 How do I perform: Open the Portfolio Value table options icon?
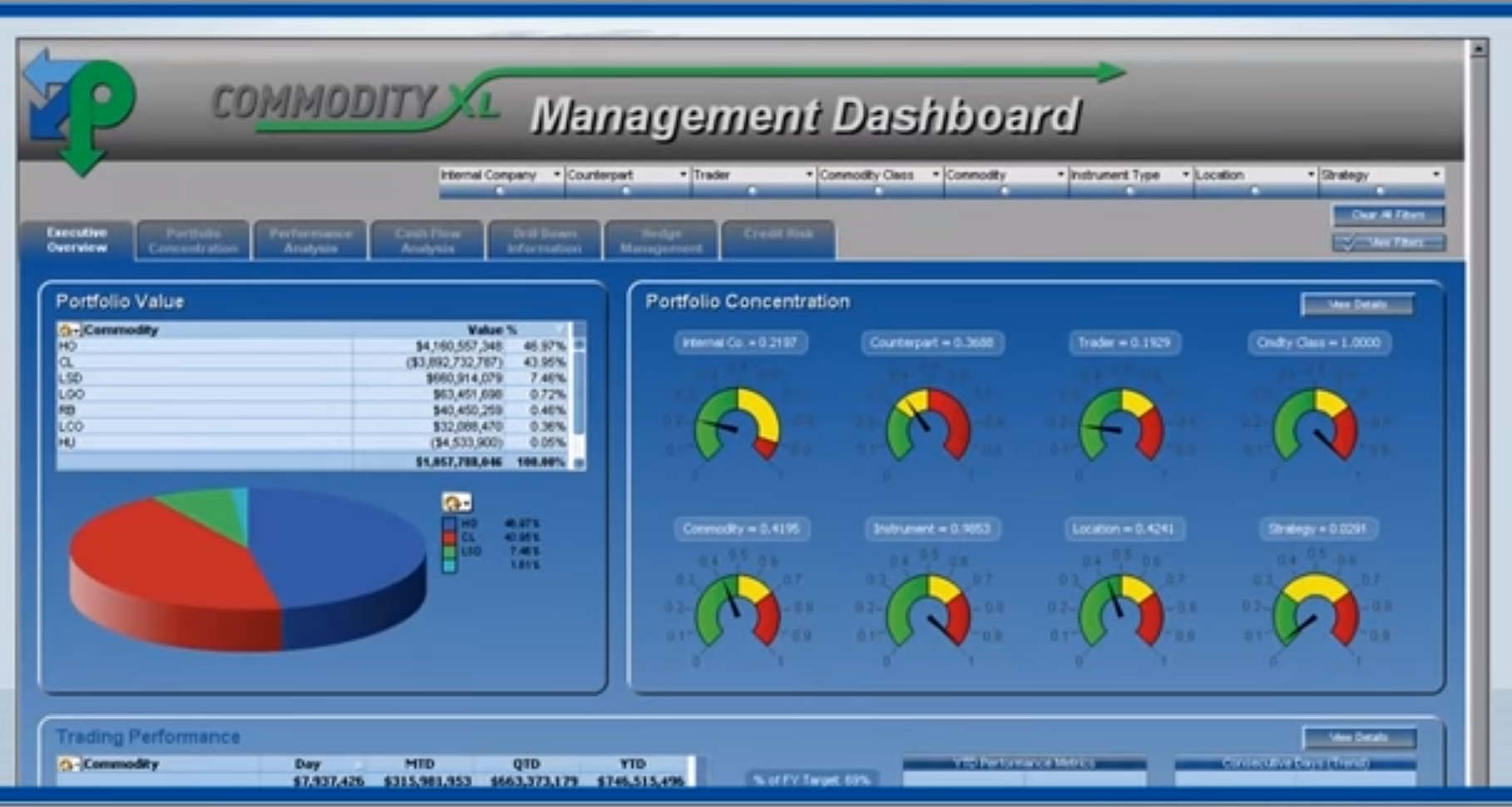pyautogui.click(x=68, y=330)
